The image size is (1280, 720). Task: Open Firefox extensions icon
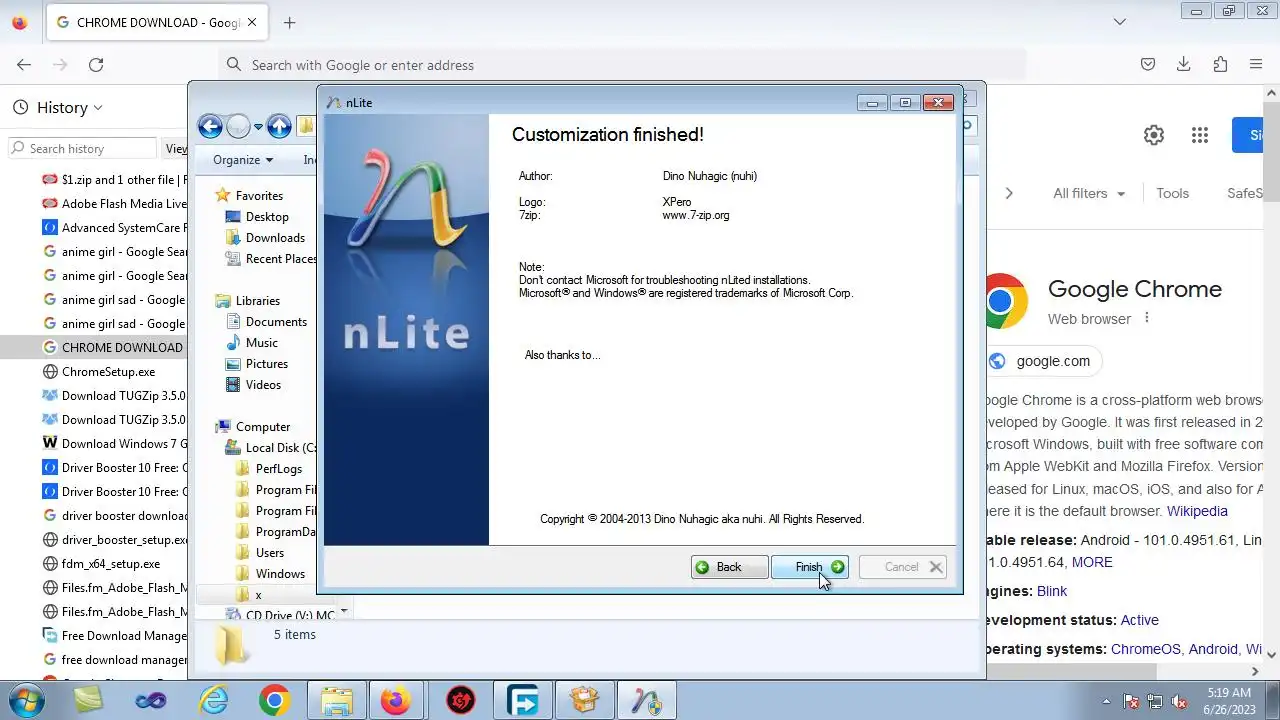tap(1220, 64)
